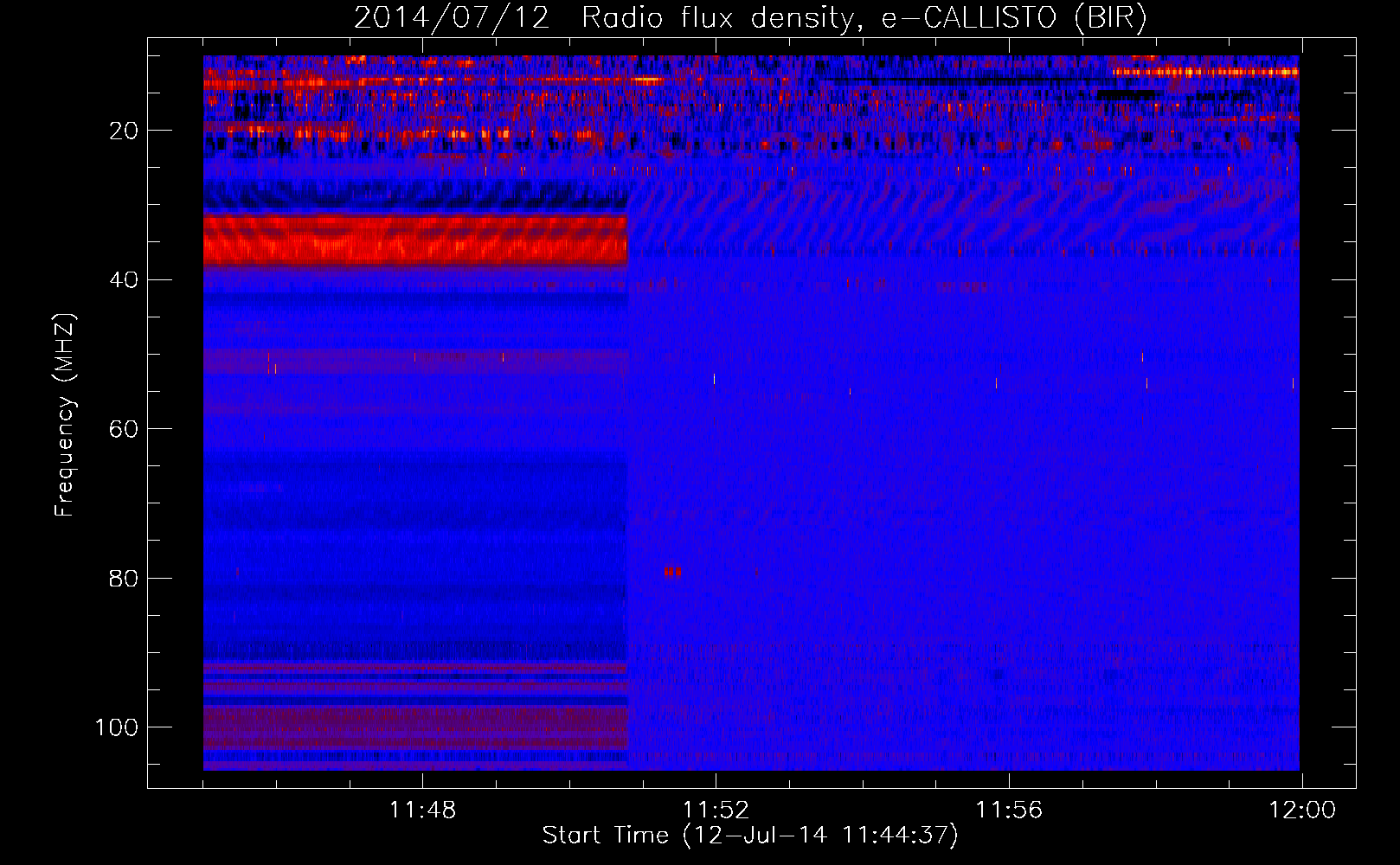This screenshot has height=865, width=1400.
Task: Click the 11:56 time tick label
Action: [1009, 811]
